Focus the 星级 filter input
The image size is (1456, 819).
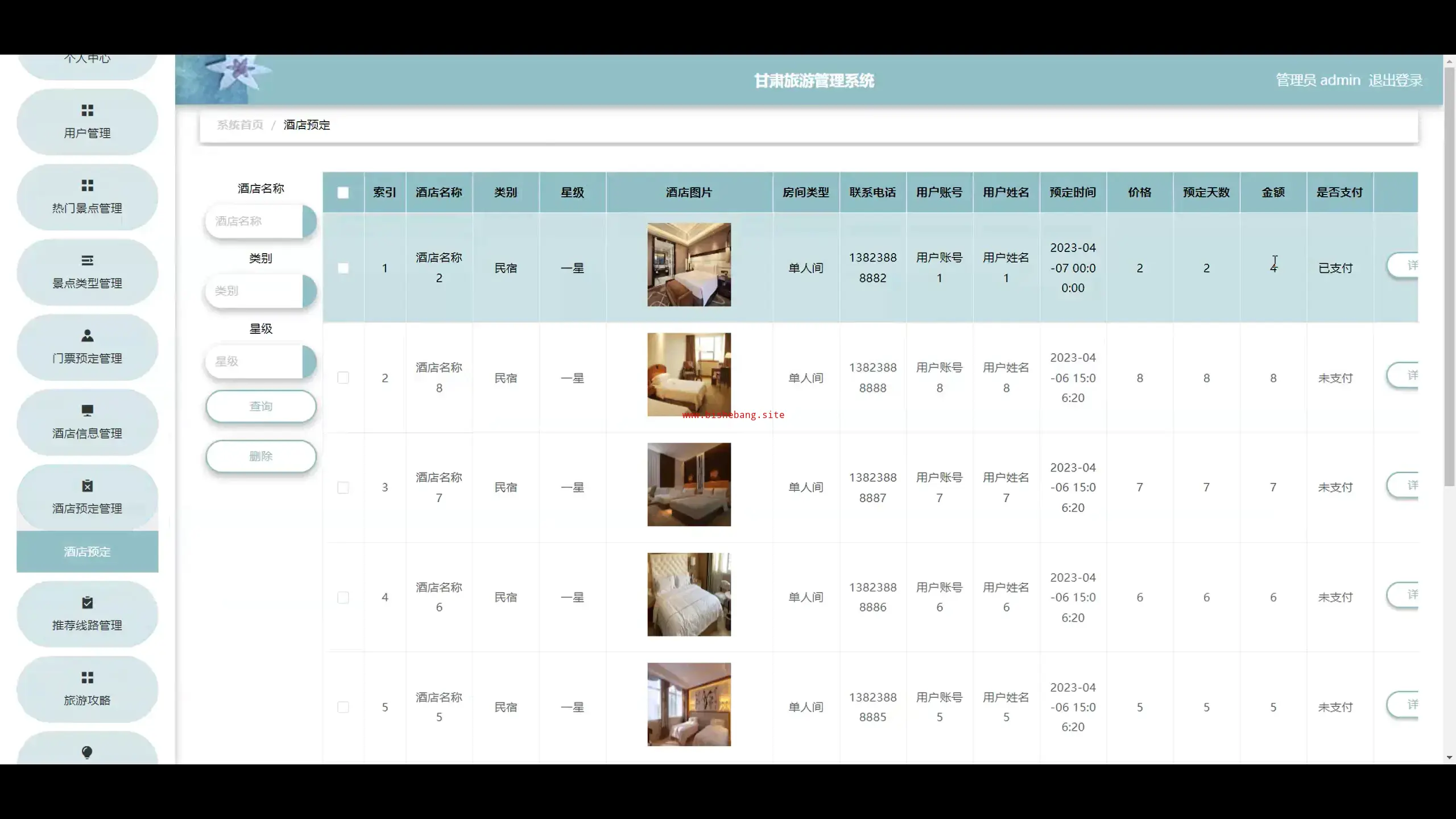click(254, 361)
